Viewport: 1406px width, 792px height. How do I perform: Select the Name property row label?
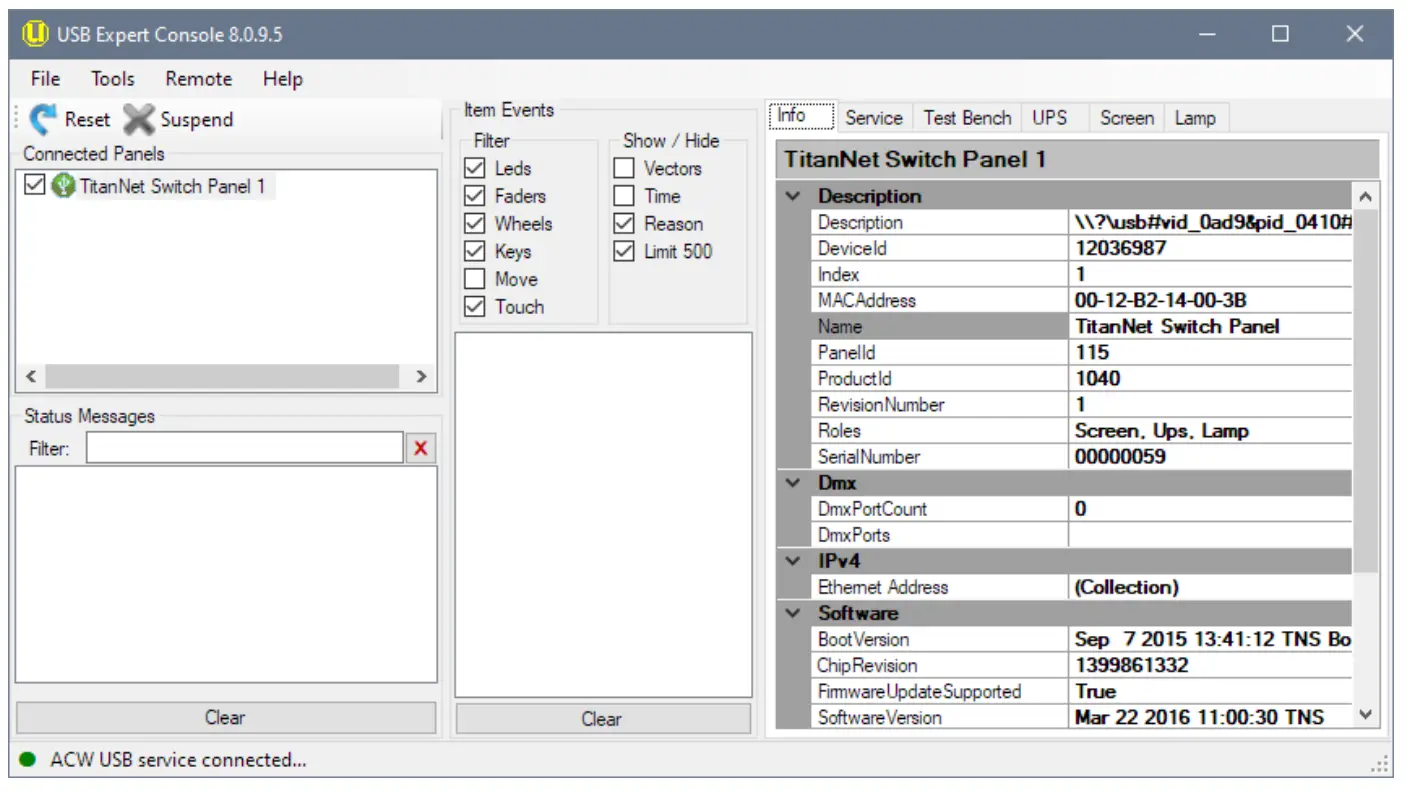840,327
